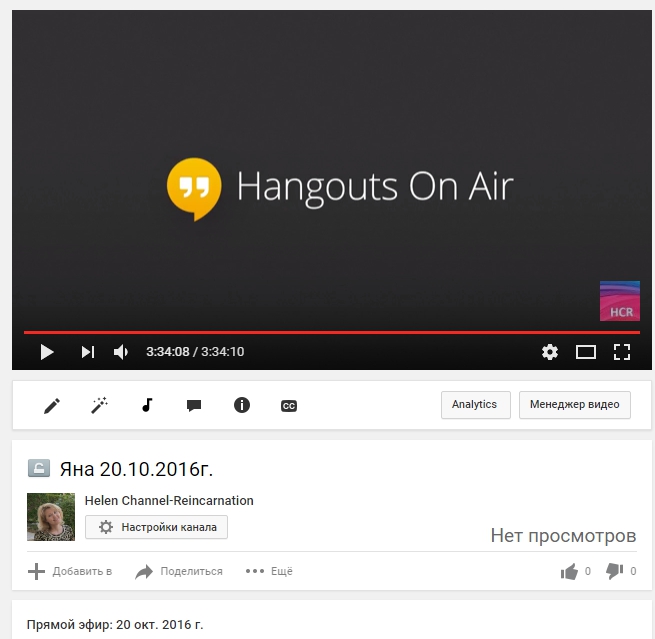Viewport: 655px width, 639px height.
Task: Enter full screen mode
Action: pyautogui.click(x=622, y=352)
